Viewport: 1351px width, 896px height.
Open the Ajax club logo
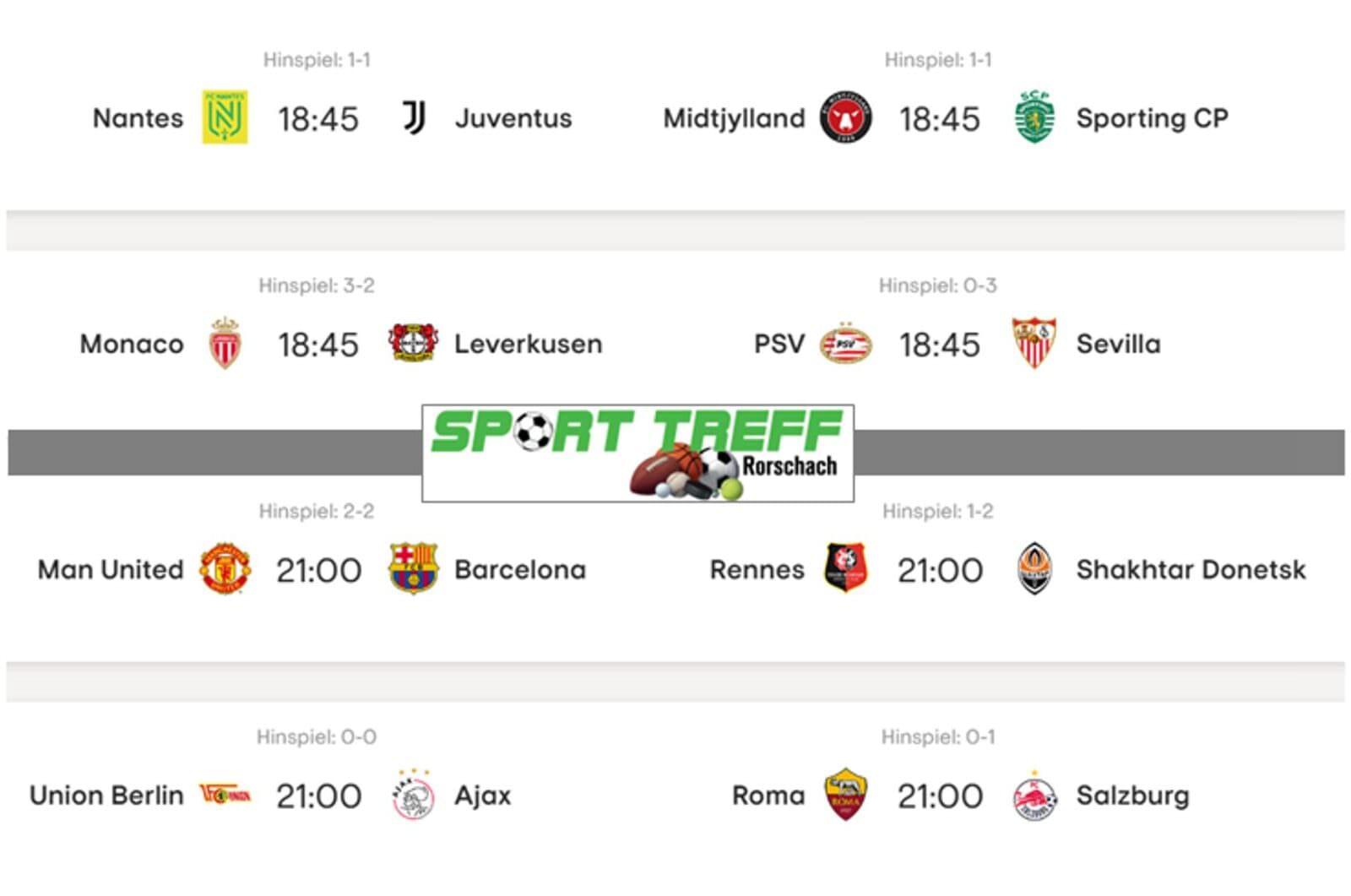413,795
